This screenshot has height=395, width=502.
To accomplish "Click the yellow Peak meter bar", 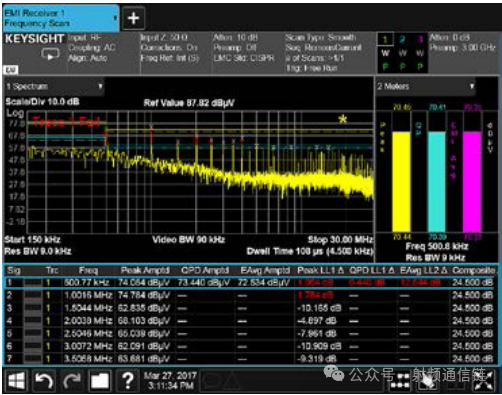I will [x=401, y=182].
